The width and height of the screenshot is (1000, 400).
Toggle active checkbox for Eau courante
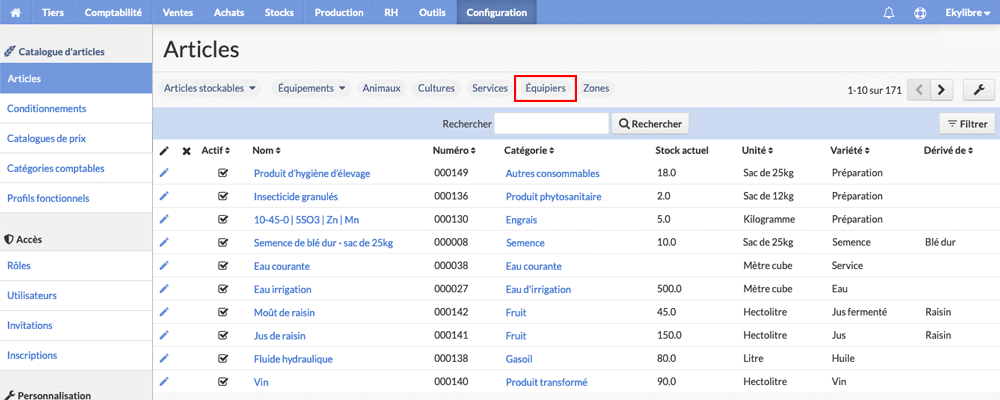coord(223,265)
